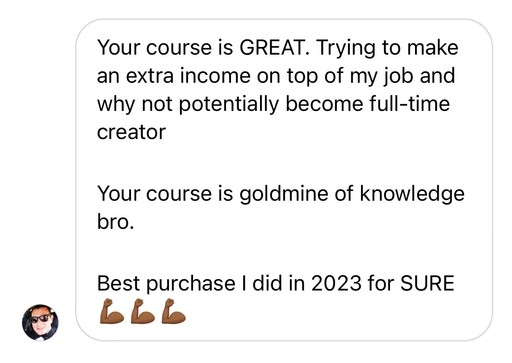Viewport: 512px width, 363px height.
Task: Click the first flexed bicep emoji
Action: (112, 311)
